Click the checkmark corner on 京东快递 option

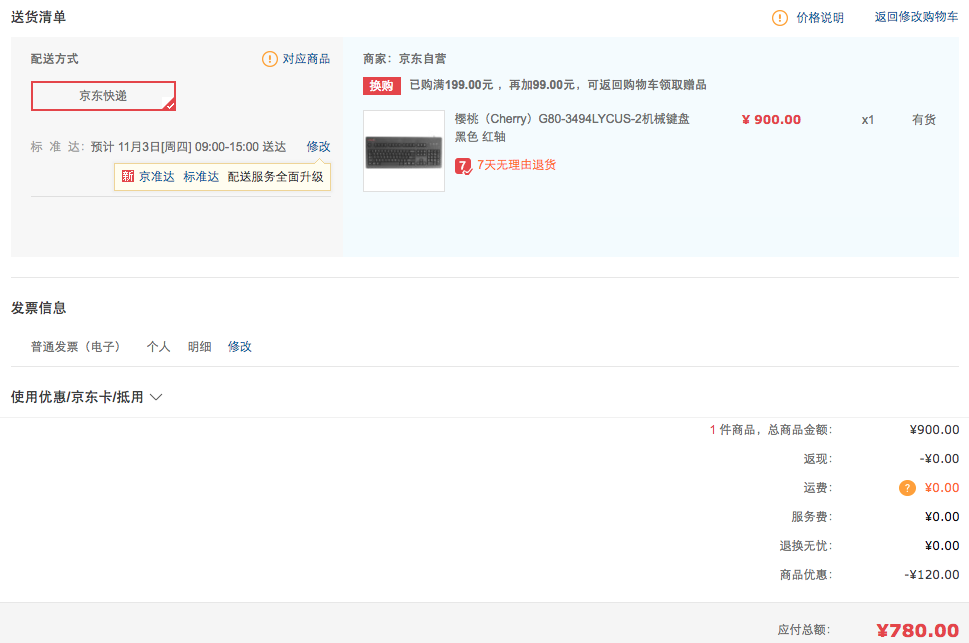click(x=170, y=107)
